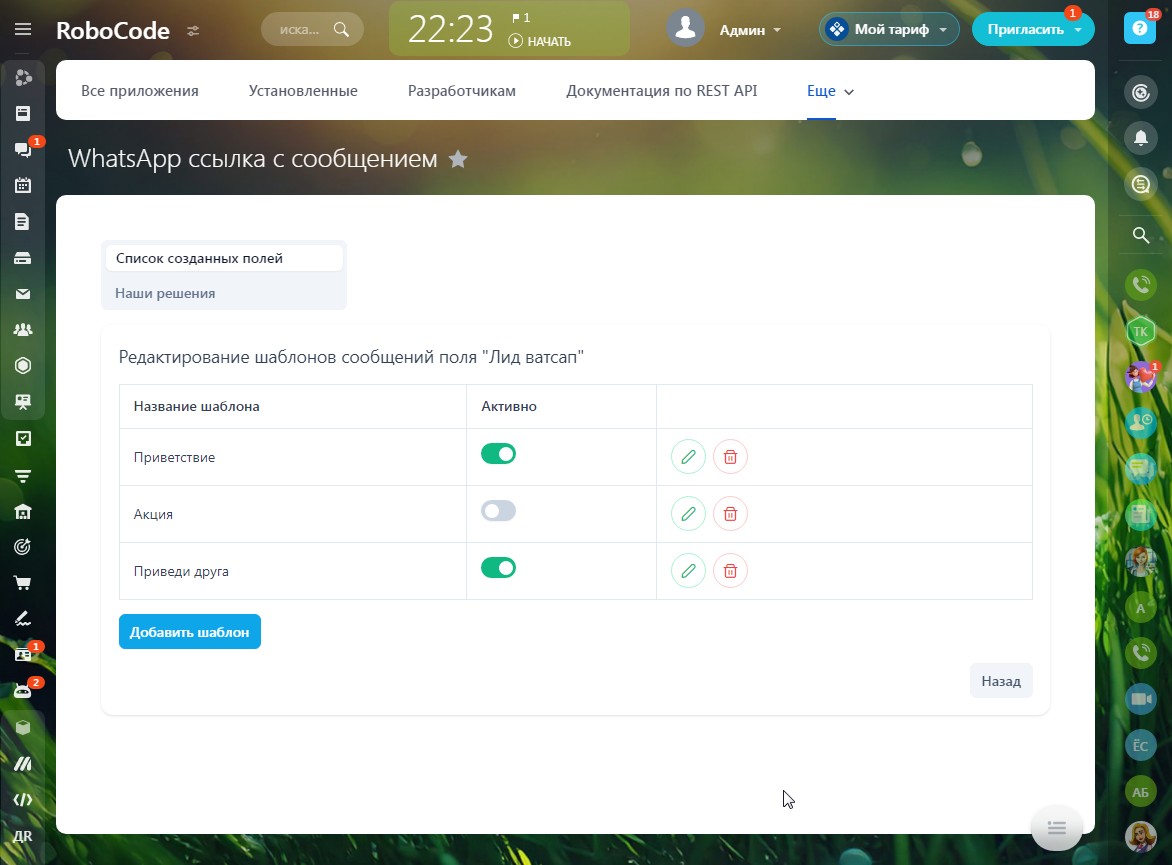Open the hamburger main menu

(x=23, y=29)
